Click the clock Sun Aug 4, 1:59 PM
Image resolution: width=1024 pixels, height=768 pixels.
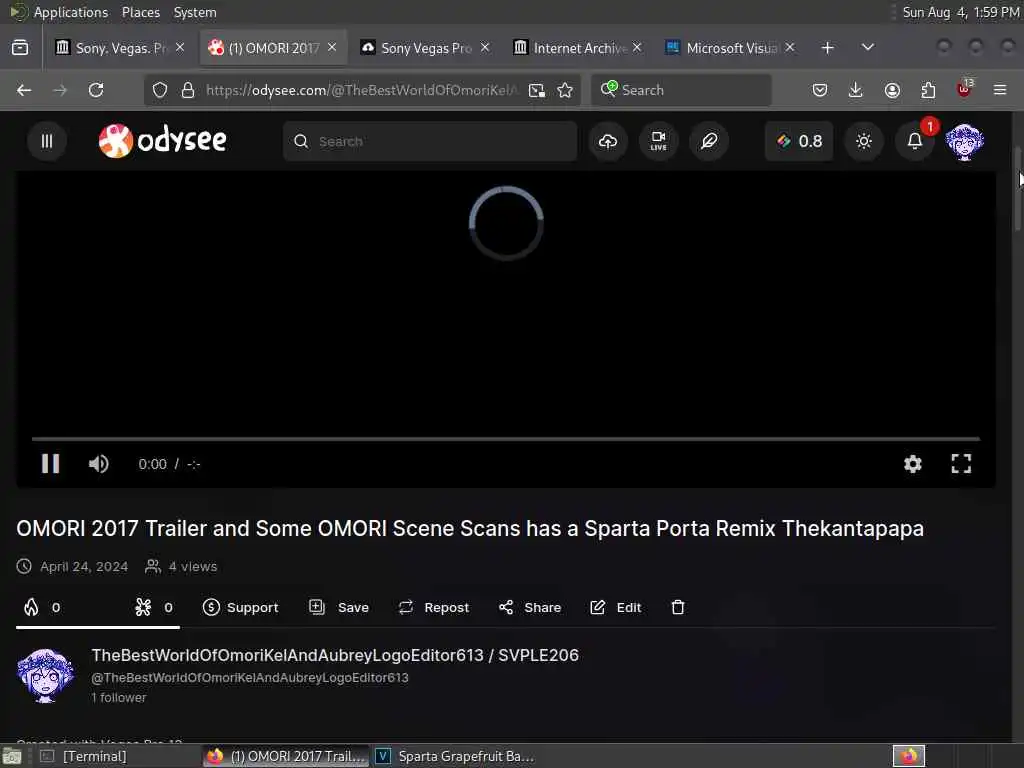click(961, 12)
